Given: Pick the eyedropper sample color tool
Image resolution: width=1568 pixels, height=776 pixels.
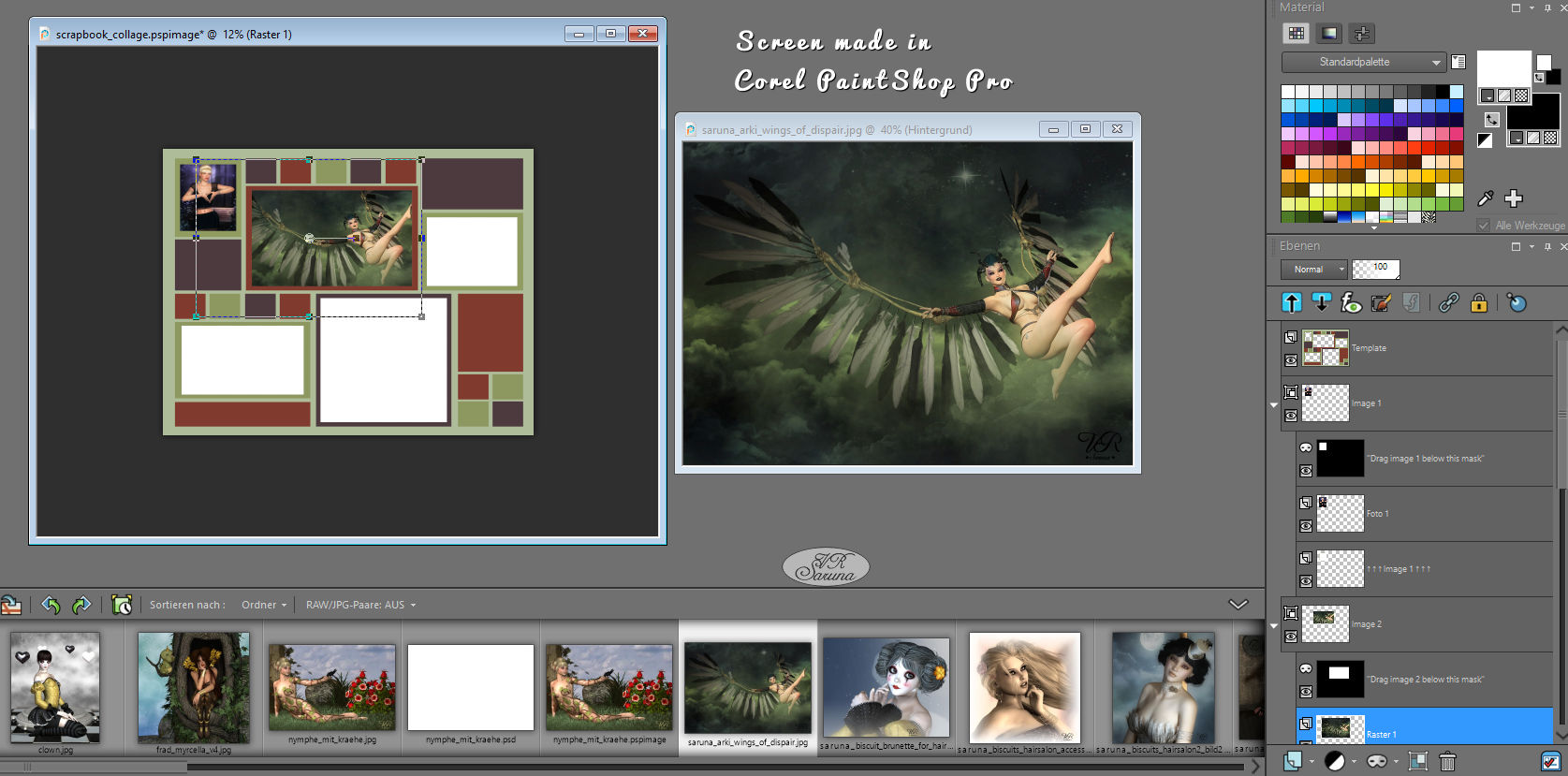Looking at the screenshot, I should coord(1486,198).
